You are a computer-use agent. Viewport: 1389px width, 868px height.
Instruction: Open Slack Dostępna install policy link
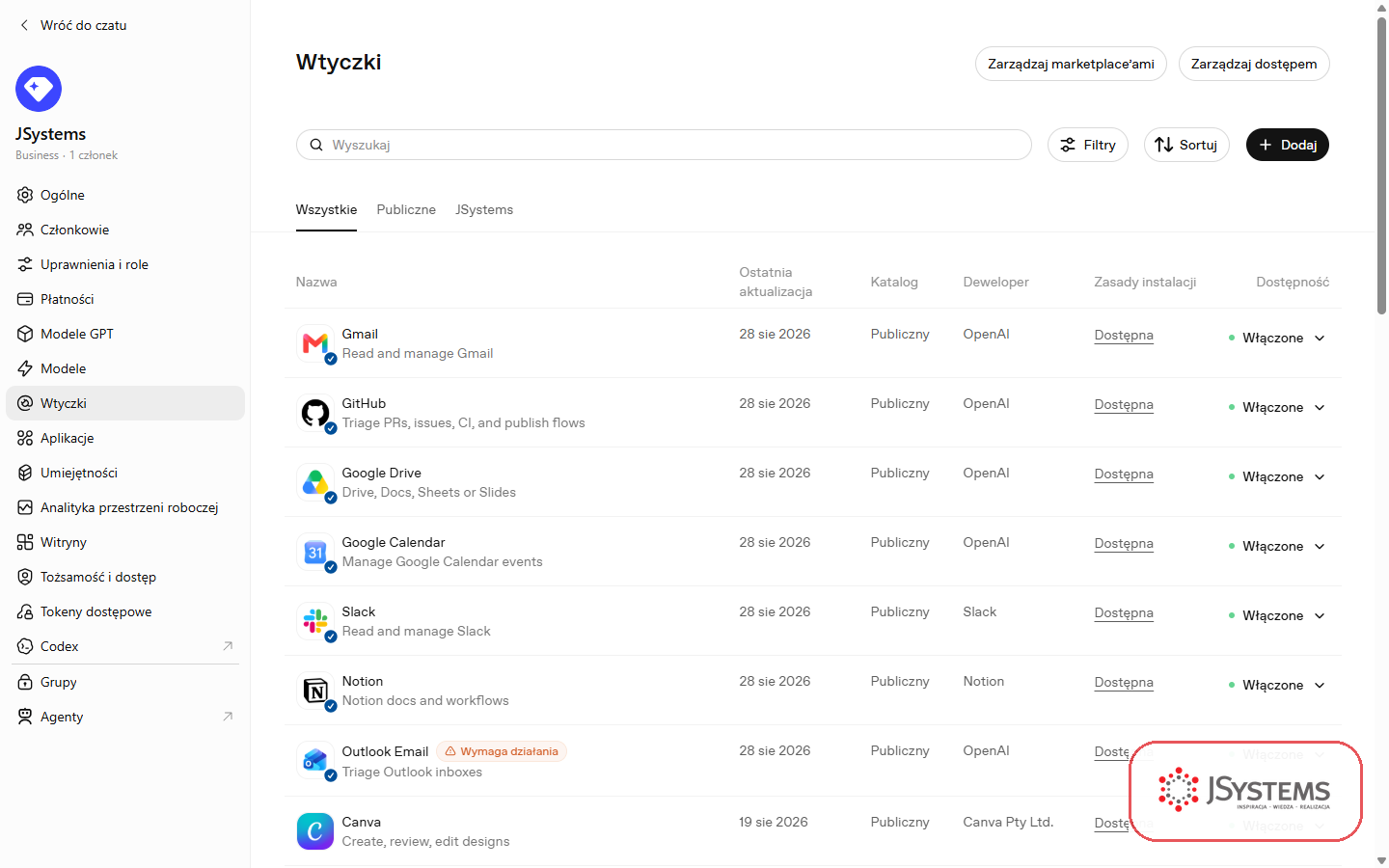[x=1124, y=612]
